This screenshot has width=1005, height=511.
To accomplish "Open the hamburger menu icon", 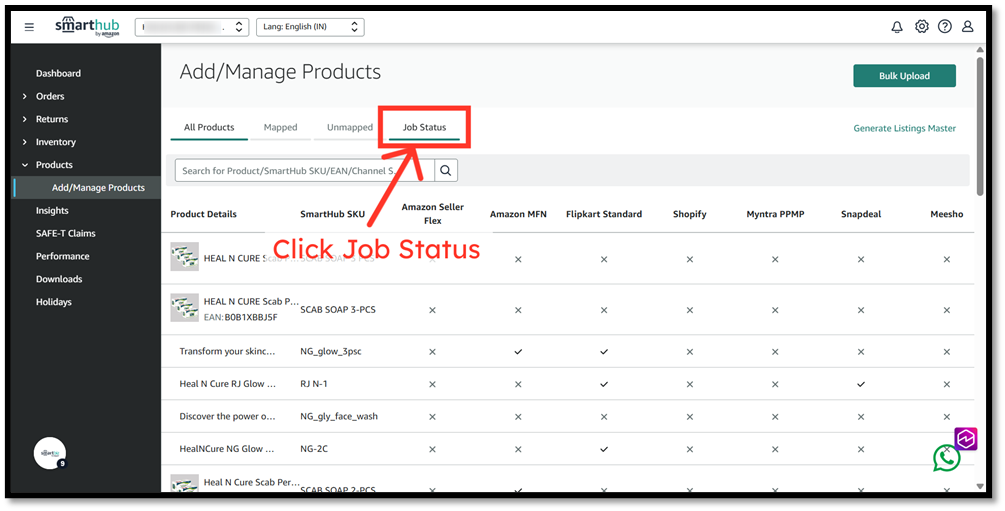I will [29, 28].
